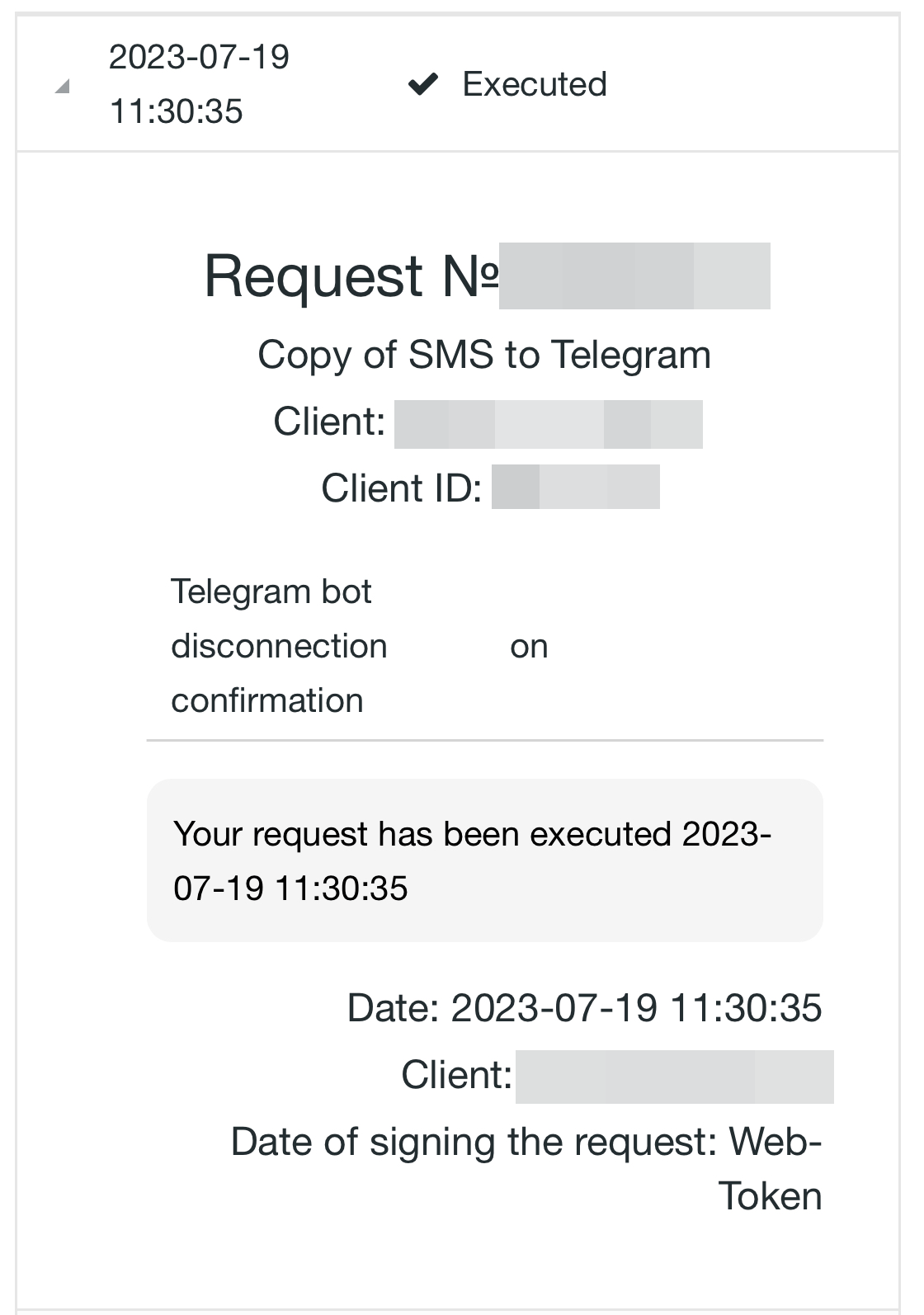
Task: Click 'Date of signing the request' text
Action: [474, 1143]
